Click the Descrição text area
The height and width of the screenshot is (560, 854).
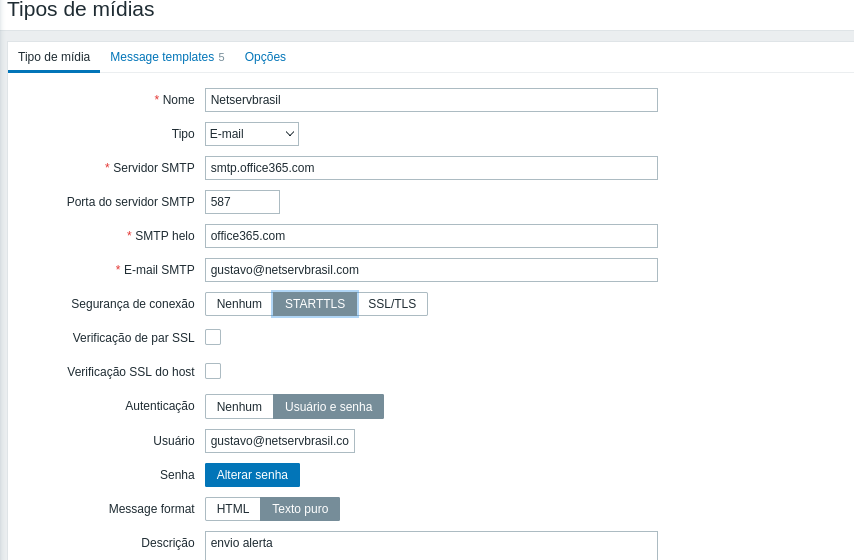431,545
